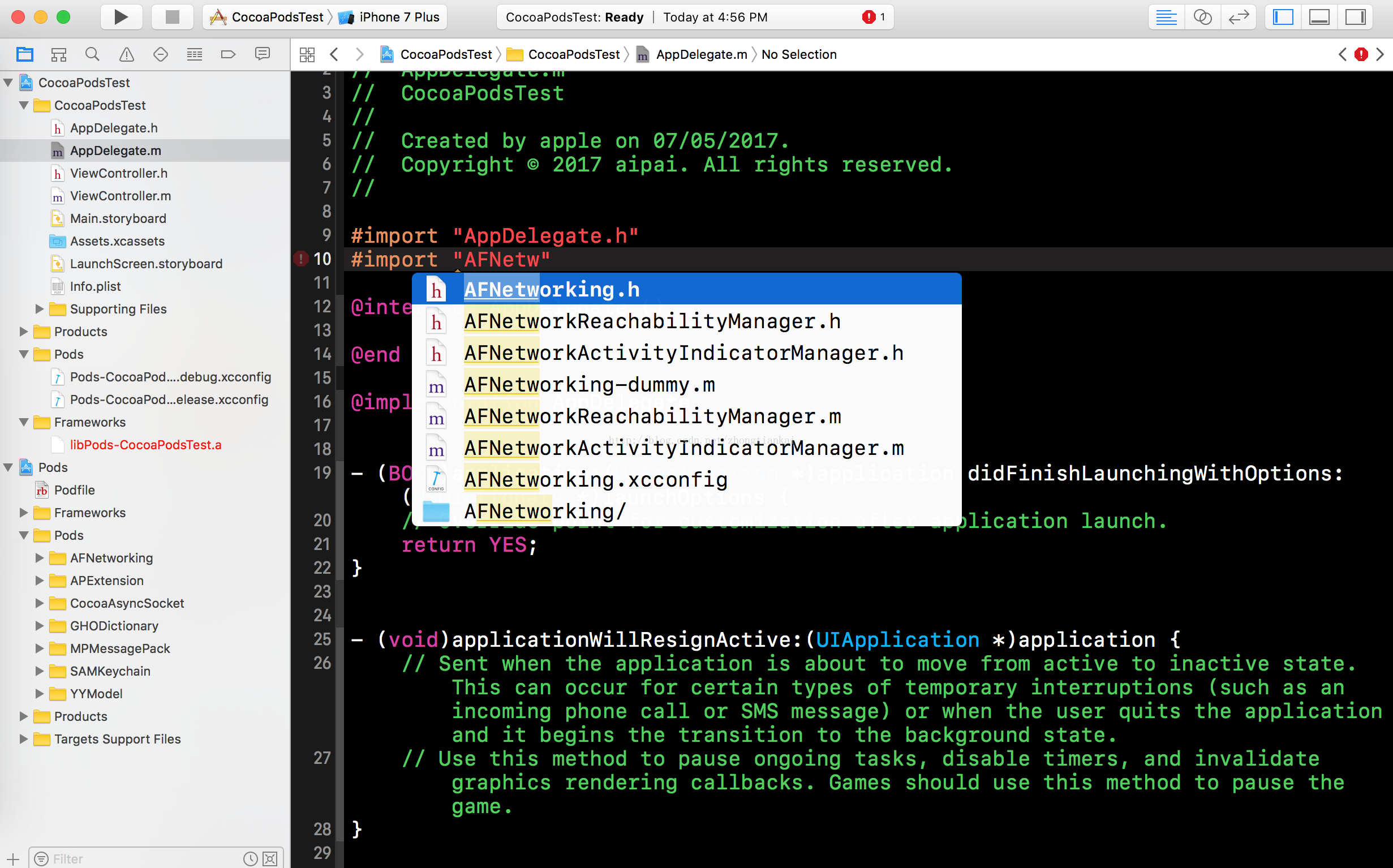Open the Find navigator magnifier icon
The height and width of the screenshot is (868, 1393).
[x=92, y=54]
